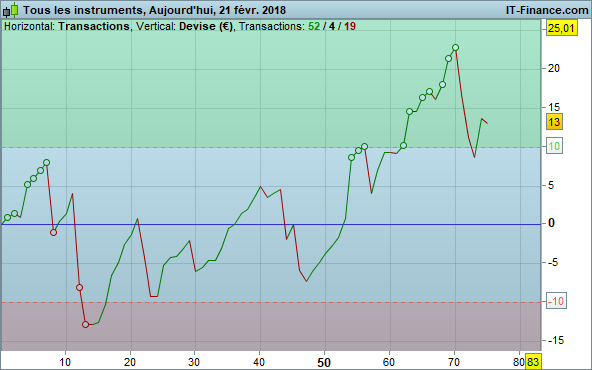Click the 'Tous les instruments' title text
This screenshot has height=370, width=592.
[83, 10]
